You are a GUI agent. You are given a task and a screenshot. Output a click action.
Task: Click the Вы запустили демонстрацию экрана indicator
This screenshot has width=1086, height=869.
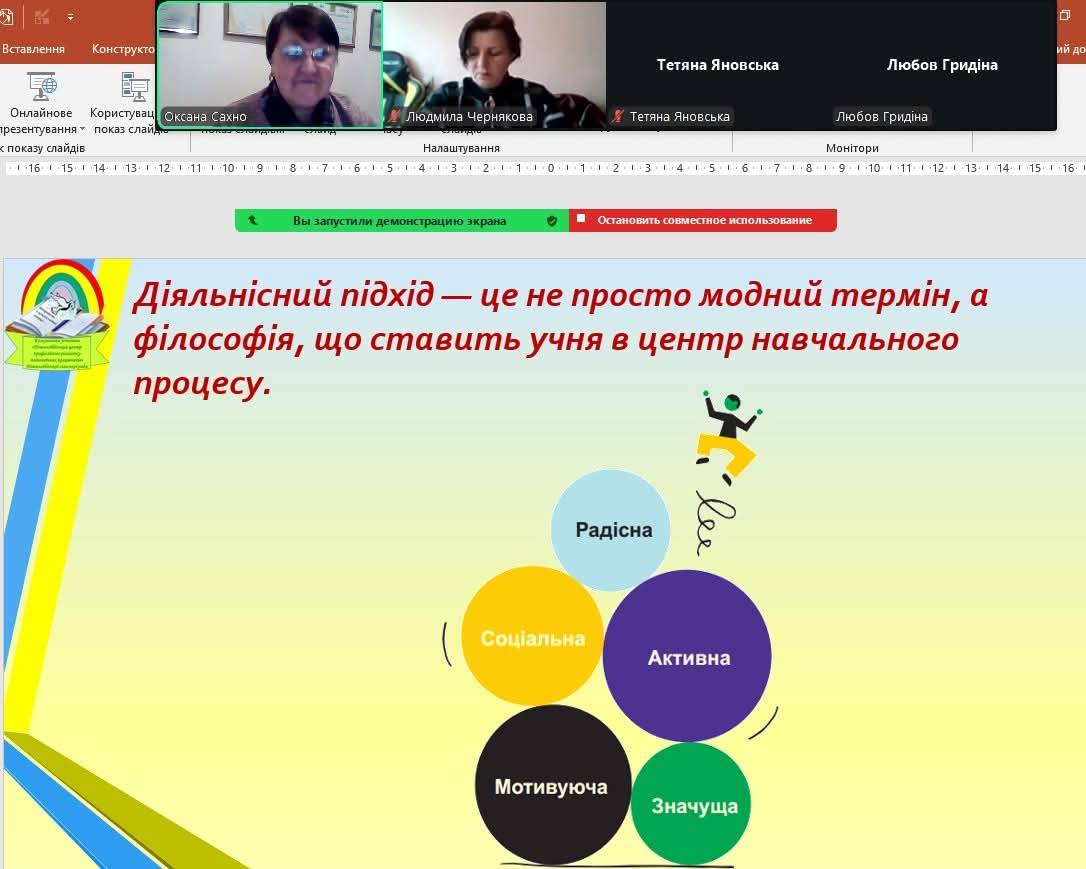(x=399, y=221)
